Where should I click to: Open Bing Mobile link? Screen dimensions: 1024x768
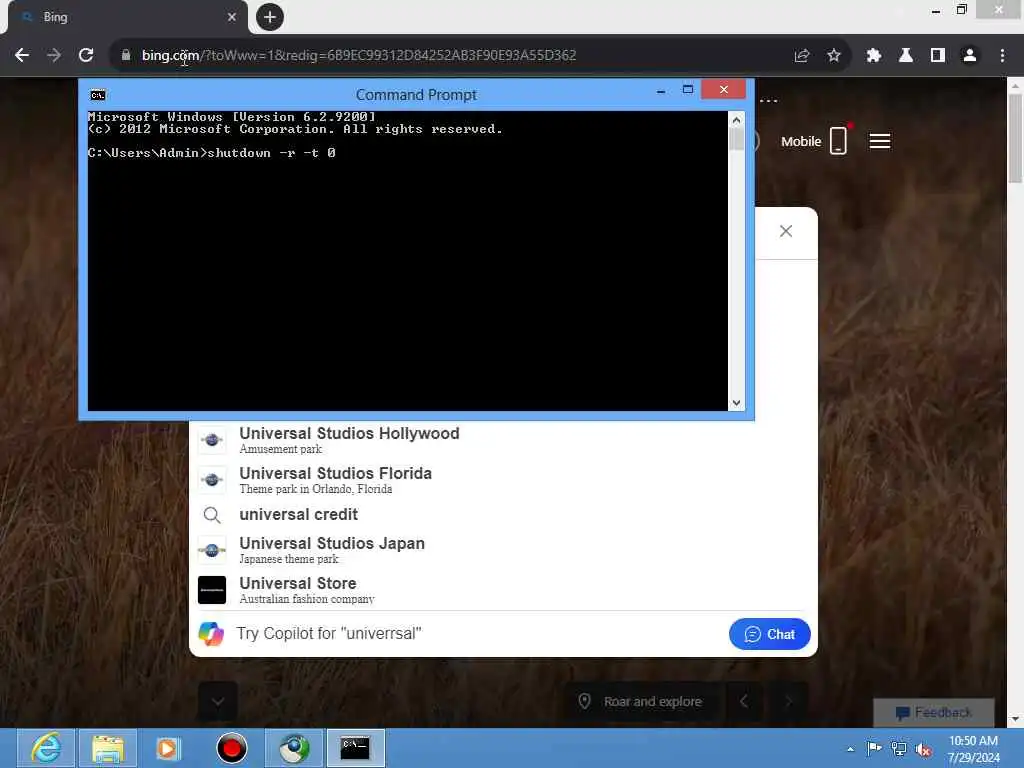801,142
